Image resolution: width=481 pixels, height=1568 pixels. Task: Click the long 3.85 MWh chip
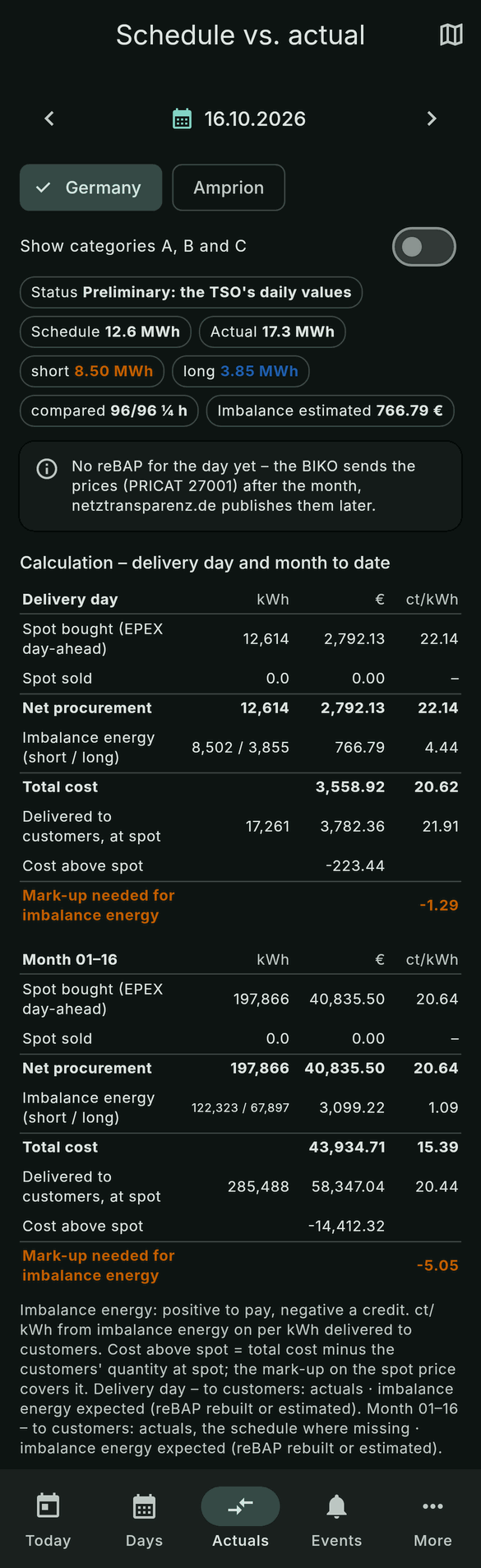(x=241, y=371)
